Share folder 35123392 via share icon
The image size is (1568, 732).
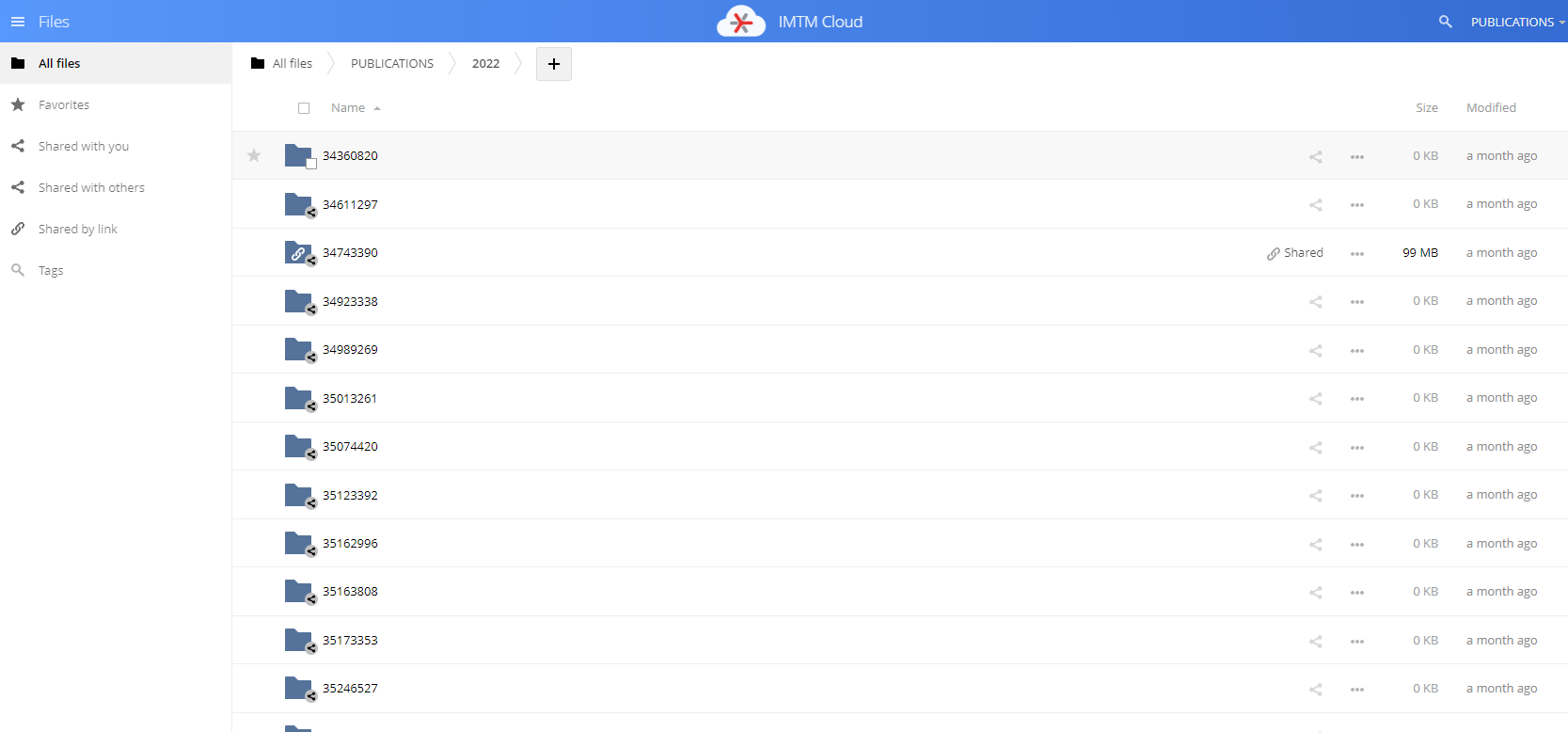pyautogui.click(x=1316, y=496)
